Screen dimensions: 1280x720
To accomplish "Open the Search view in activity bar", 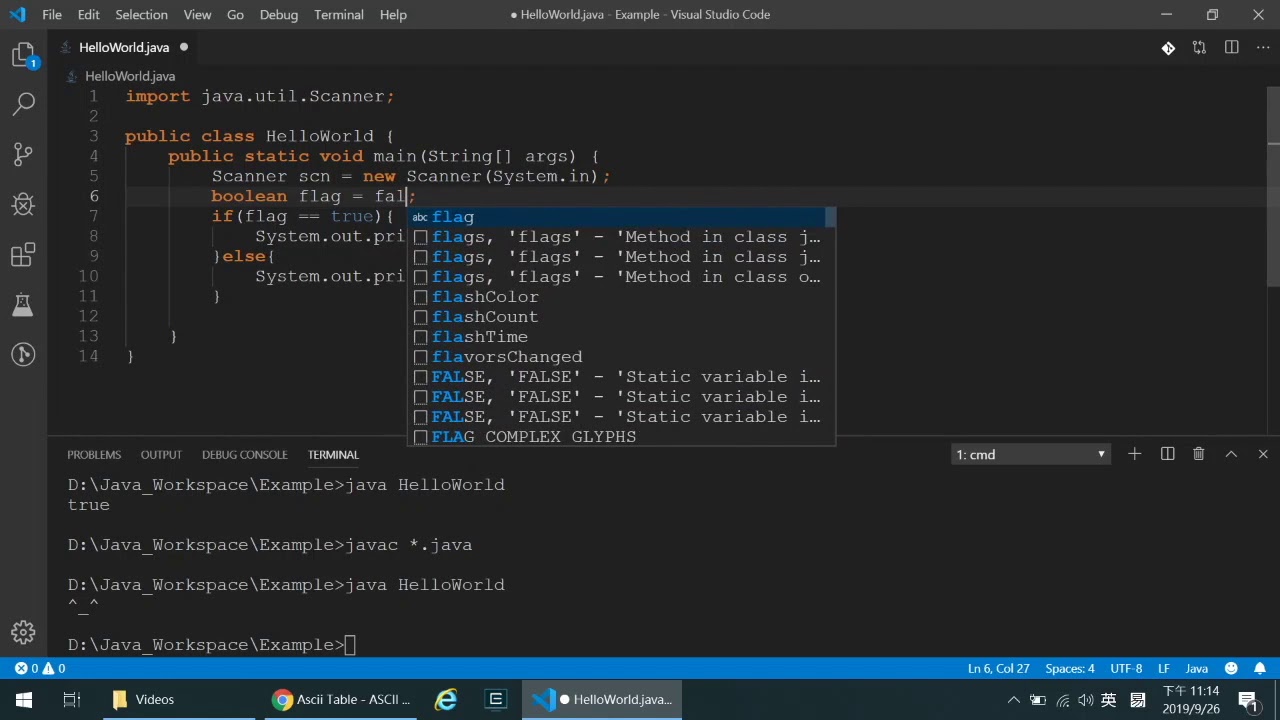I will tap(23, 104).
